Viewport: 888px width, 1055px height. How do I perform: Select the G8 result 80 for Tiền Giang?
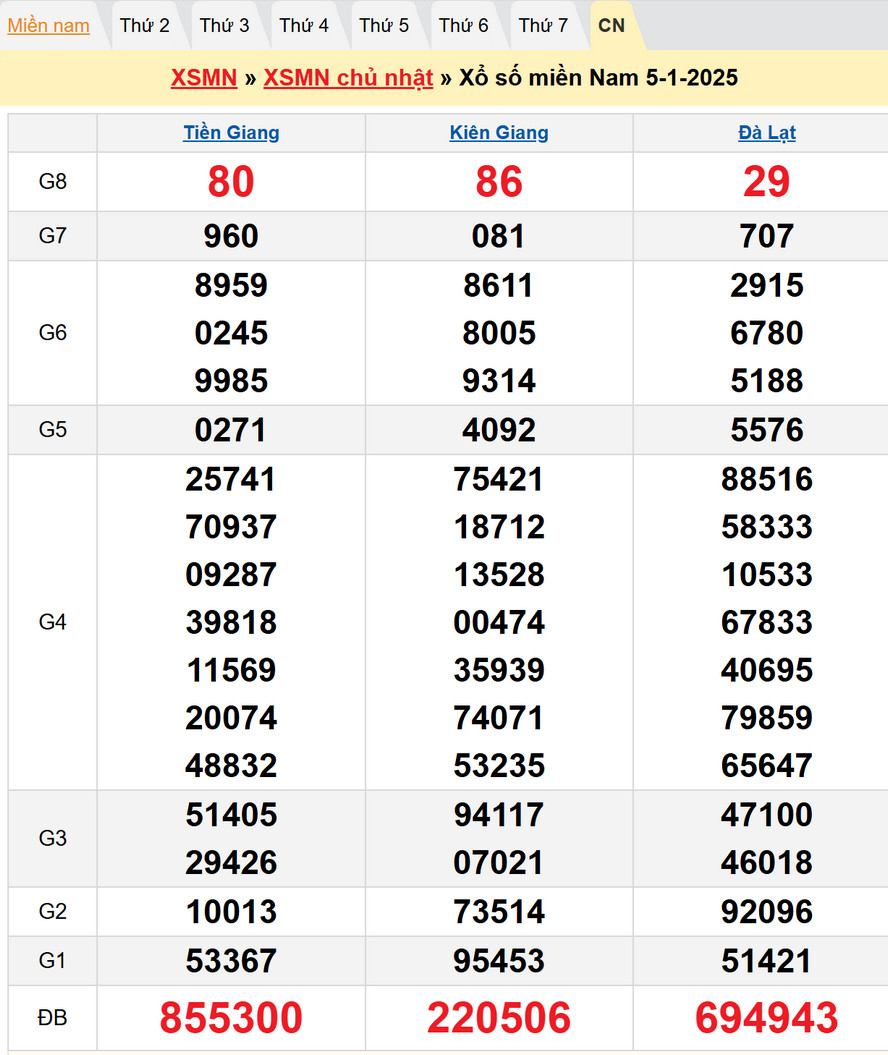tap(231, 182)
